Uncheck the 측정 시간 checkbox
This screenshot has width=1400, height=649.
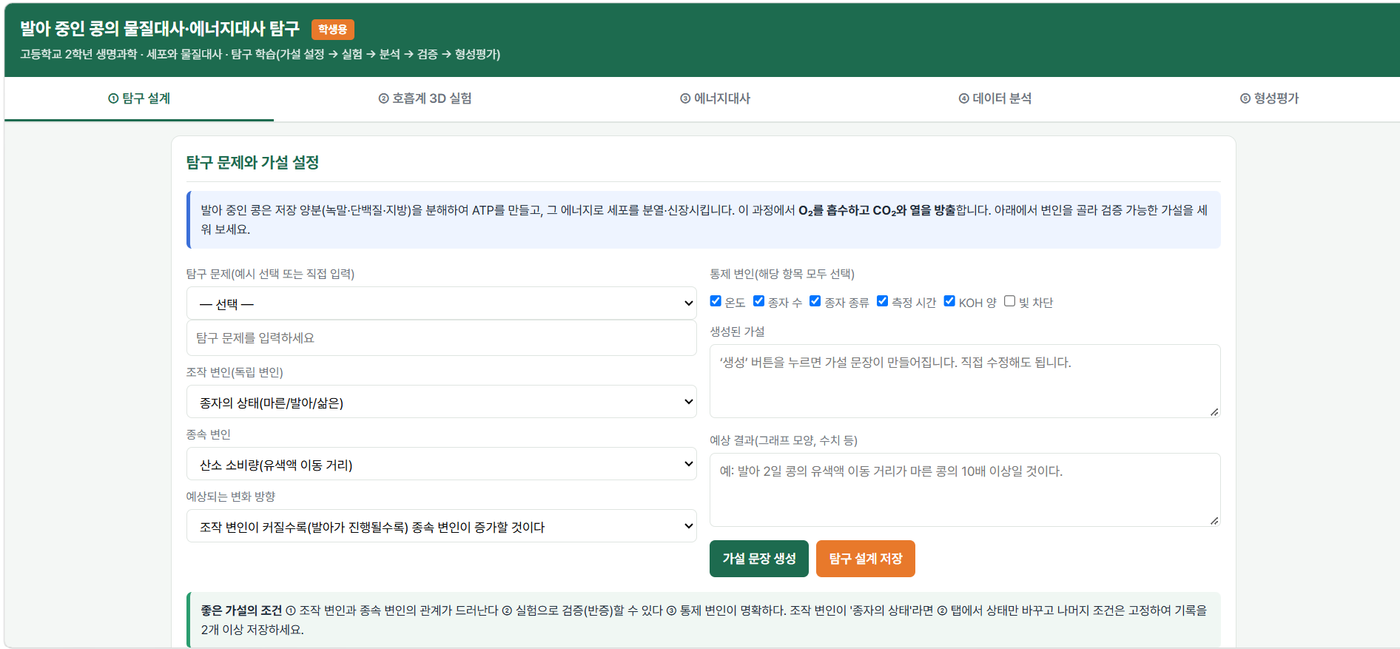[882, 301]
